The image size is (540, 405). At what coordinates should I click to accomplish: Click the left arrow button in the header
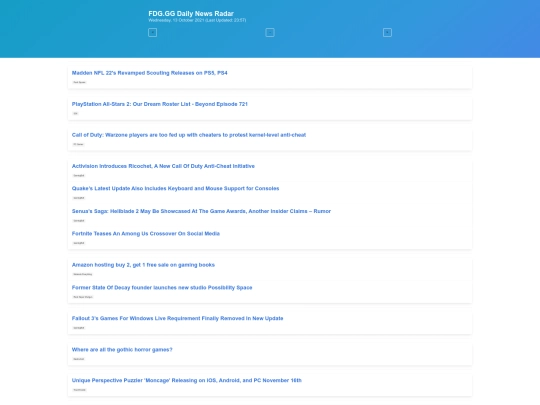point(152,32)
